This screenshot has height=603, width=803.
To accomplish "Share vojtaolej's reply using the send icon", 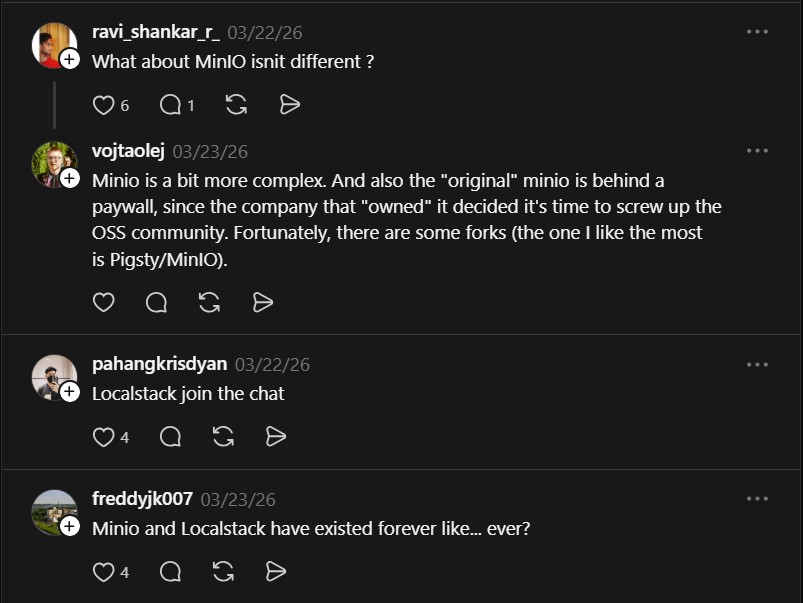I will (263, 302).
